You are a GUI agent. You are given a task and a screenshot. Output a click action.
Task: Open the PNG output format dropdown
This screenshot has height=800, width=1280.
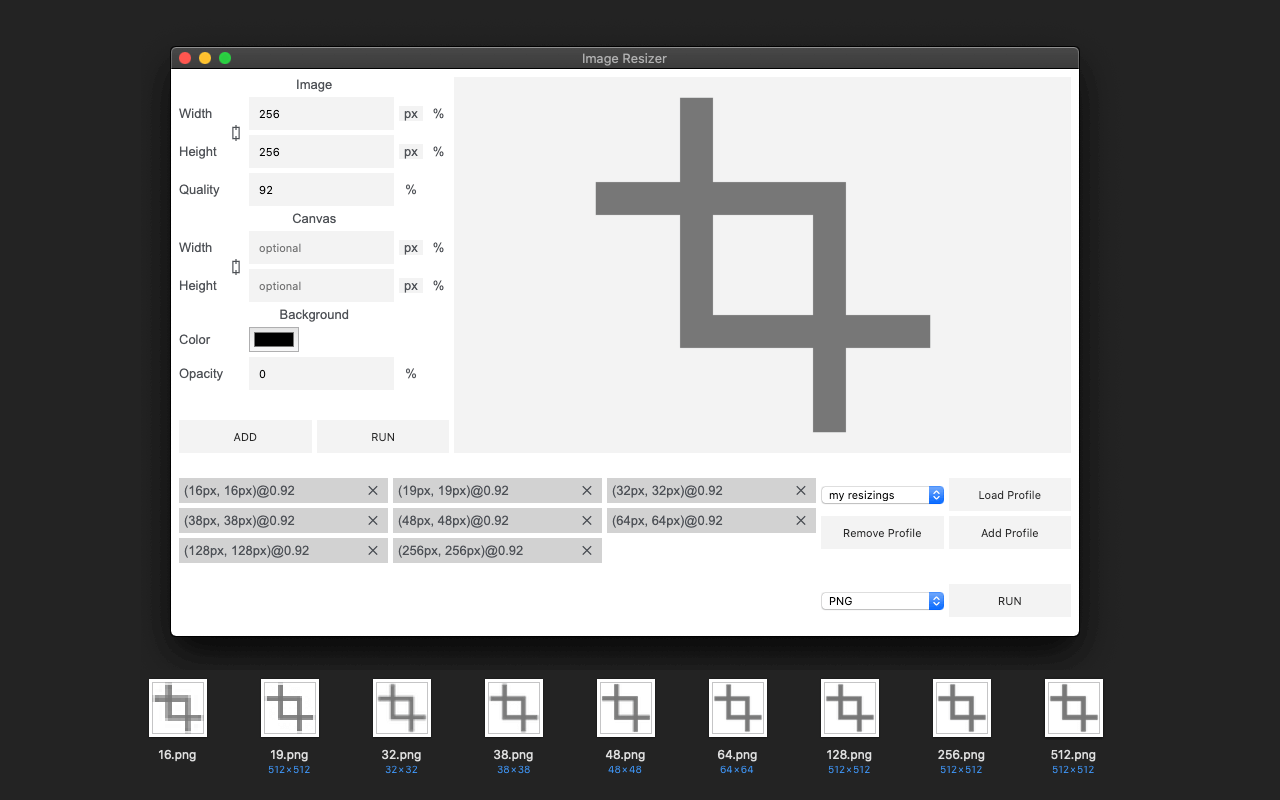click(882, 601)
